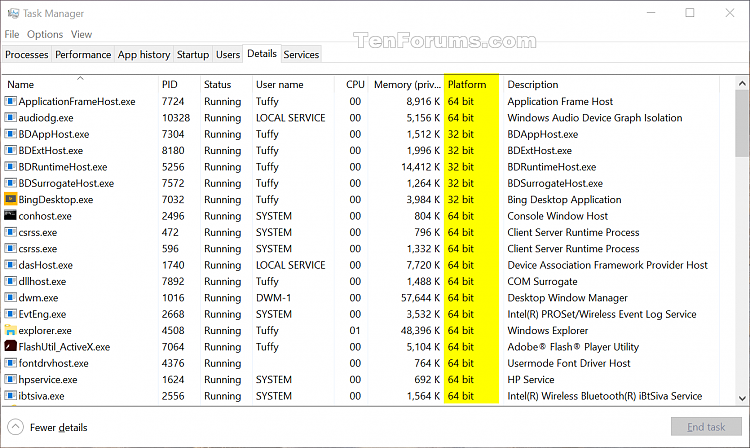This screenshot has height=448, width=750.
Task: Click HP Service description text
Action: 530,380
